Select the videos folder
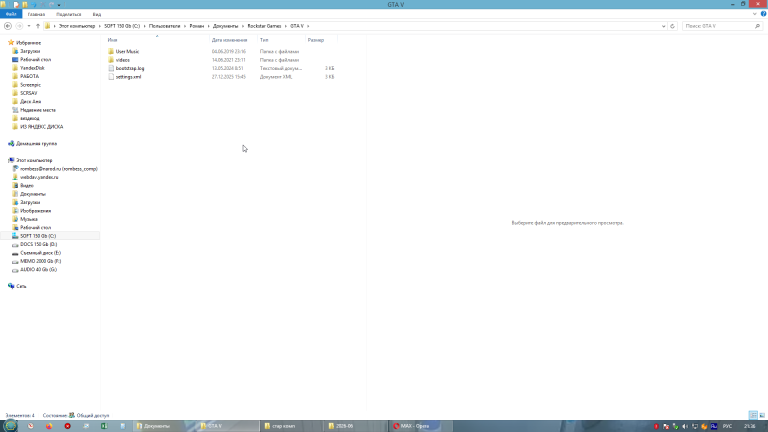The width and height of the screenshot is (768, 432). pos(123,60)
